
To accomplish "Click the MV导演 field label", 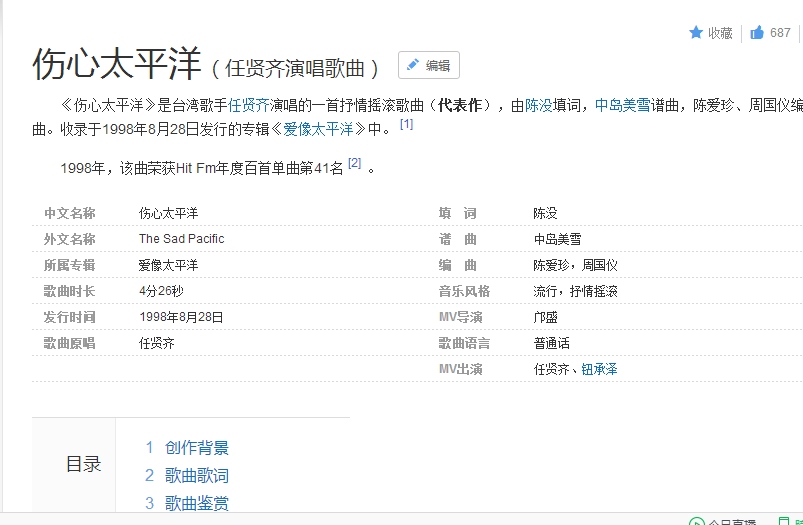I will click(x=460, y=317).
